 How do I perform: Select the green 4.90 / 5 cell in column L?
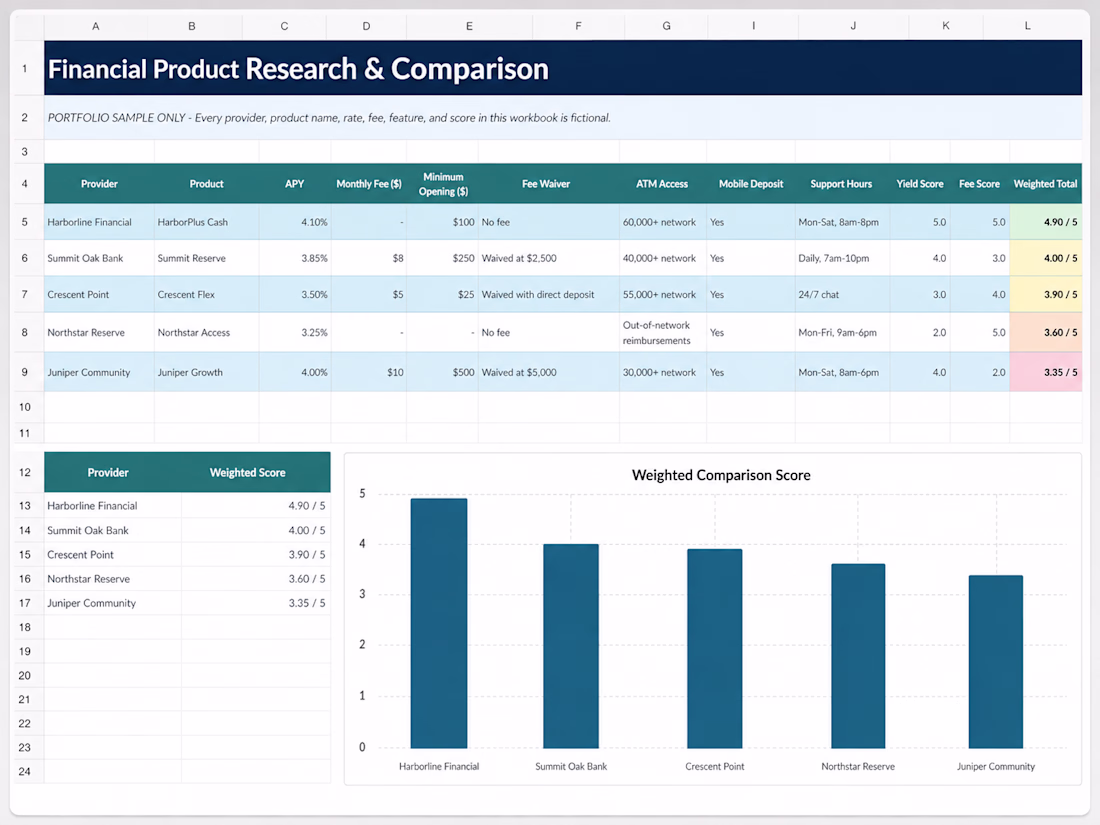pyautogui.click(x=1045, y=222)
